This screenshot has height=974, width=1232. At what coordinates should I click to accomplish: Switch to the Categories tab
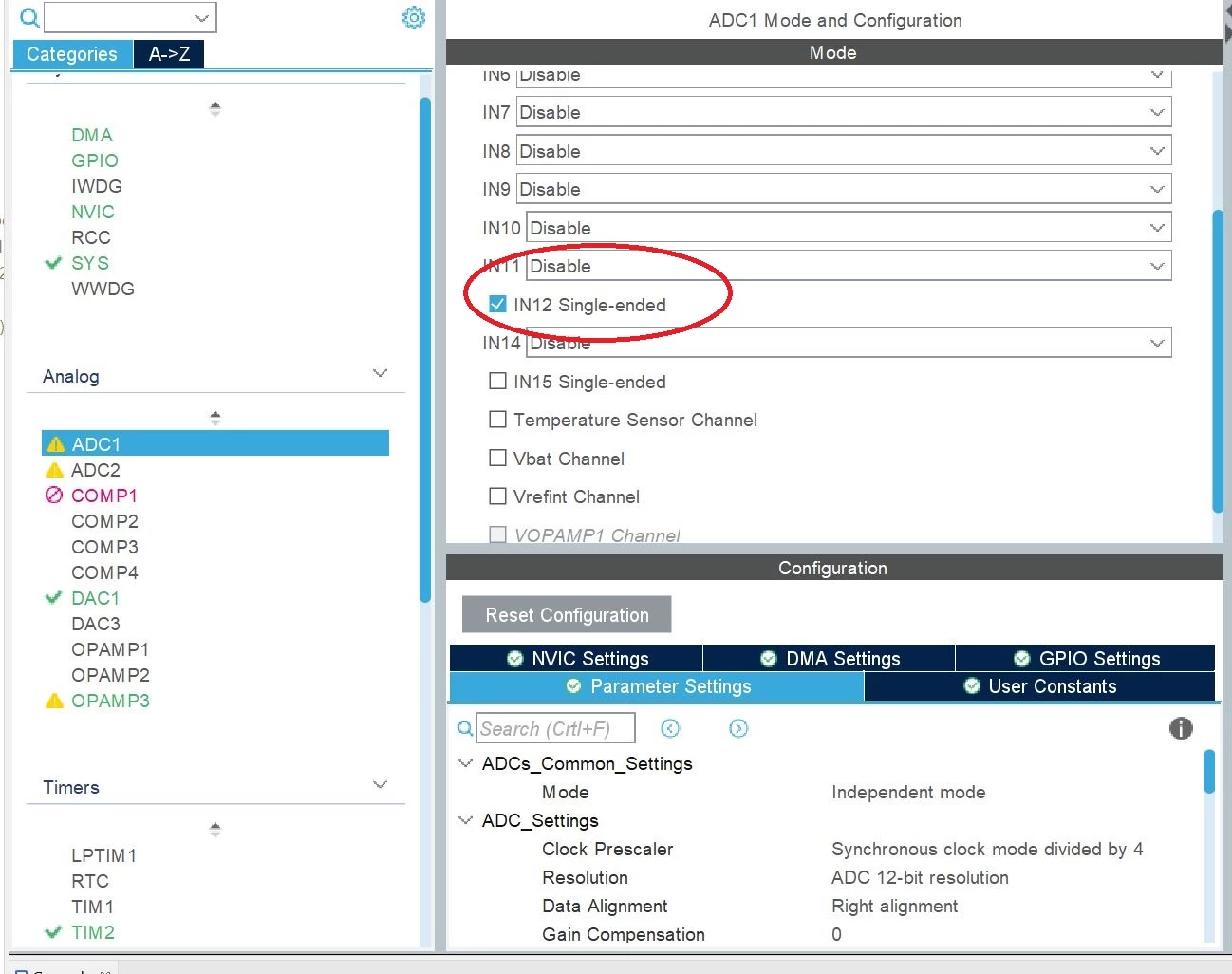click(x=72, y=54)
